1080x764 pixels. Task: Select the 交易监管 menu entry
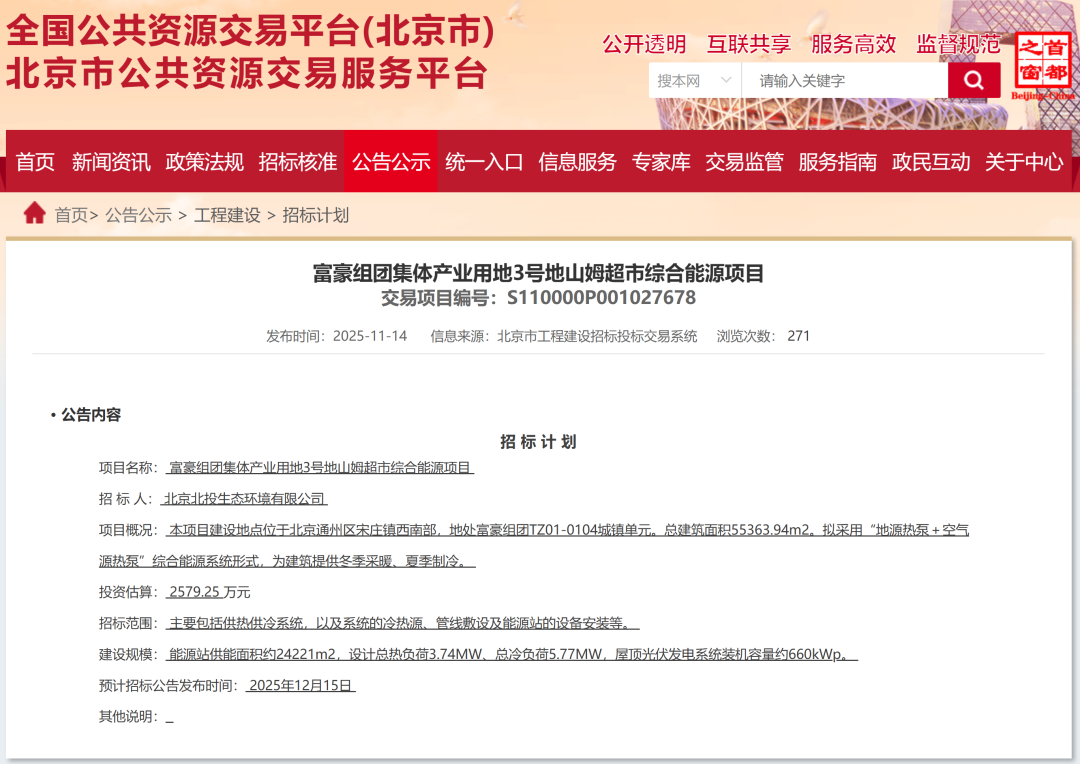click(748, 161)
